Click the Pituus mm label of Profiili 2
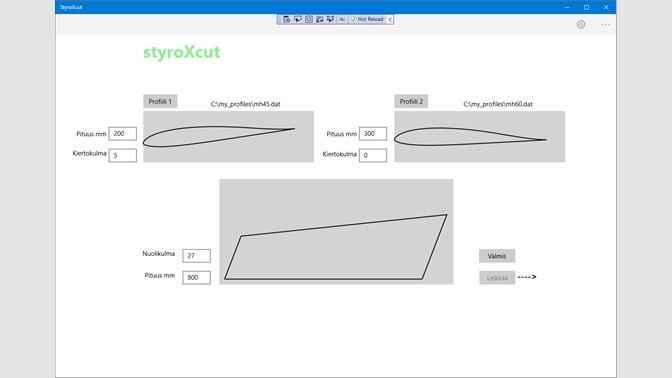The image size is (672, 378). pyautogui.click(x=342, y=134)
